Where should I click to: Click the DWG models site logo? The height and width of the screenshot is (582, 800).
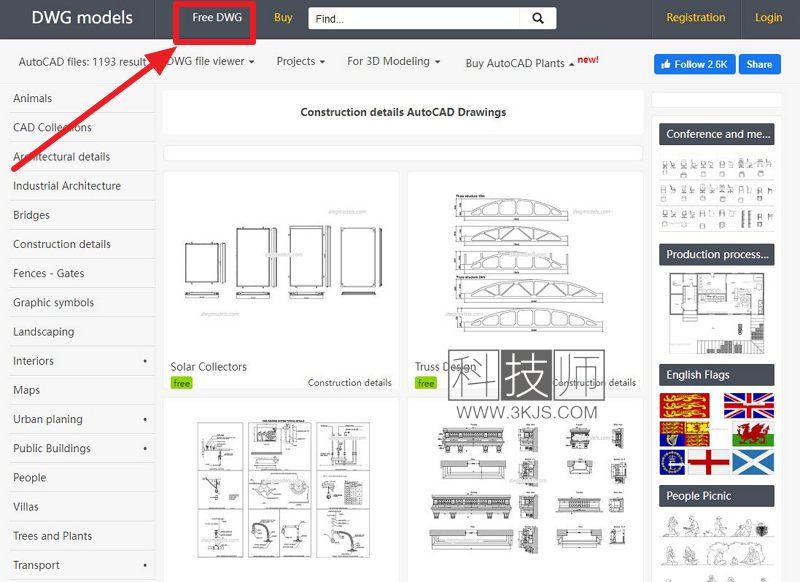(82, 17)
